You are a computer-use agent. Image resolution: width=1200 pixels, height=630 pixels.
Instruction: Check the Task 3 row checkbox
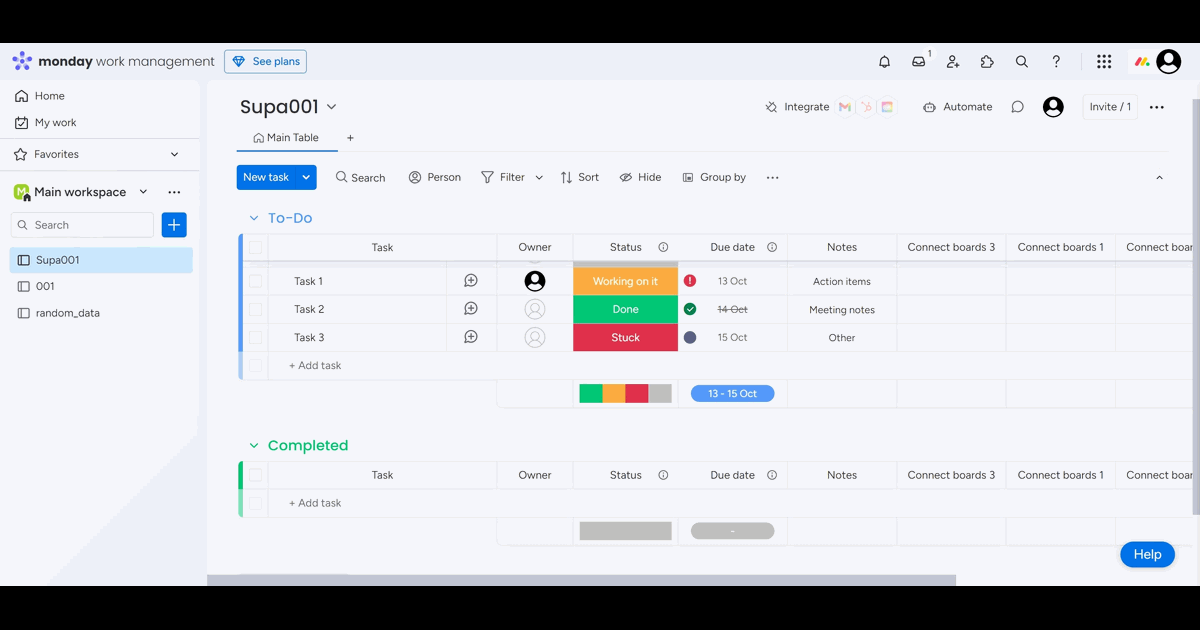click(256, 337)
